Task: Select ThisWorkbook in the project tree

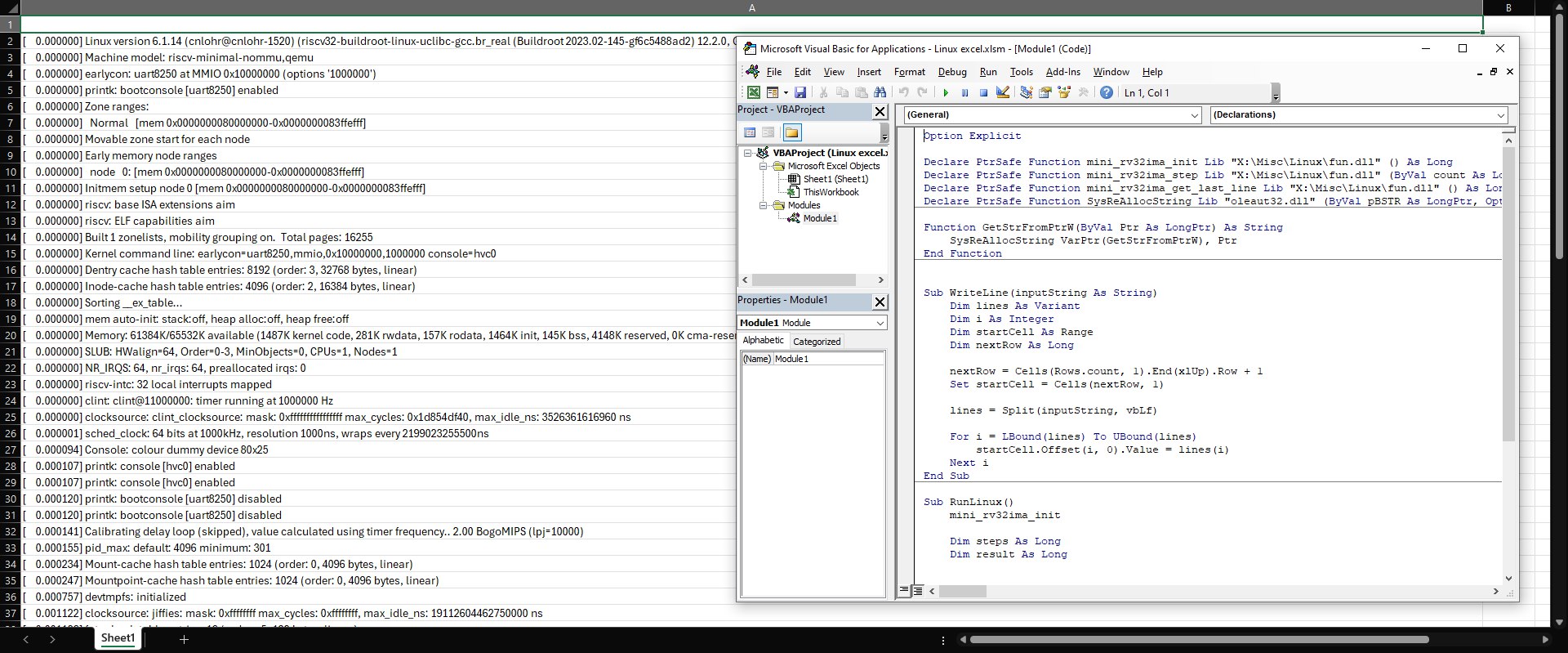Action: click(x=831, y=192)
